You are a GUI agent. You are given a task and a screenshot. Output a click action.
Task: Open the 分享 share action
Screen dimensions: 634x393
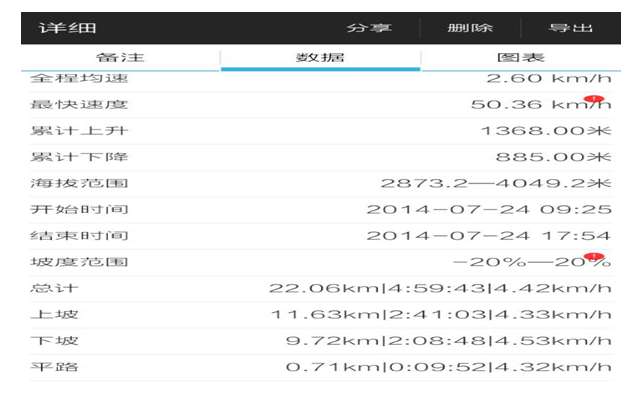[369, 28]
